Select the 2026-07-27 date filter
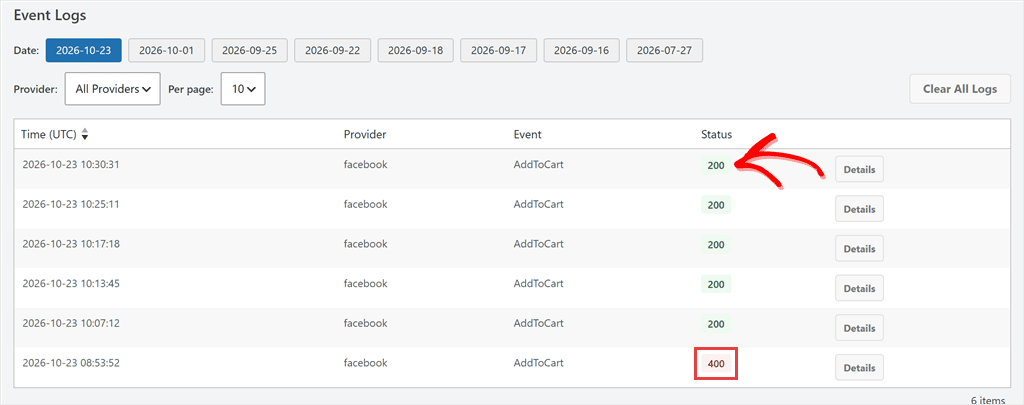This screenshot has height=405, width=1024. [x=664, y=50]
